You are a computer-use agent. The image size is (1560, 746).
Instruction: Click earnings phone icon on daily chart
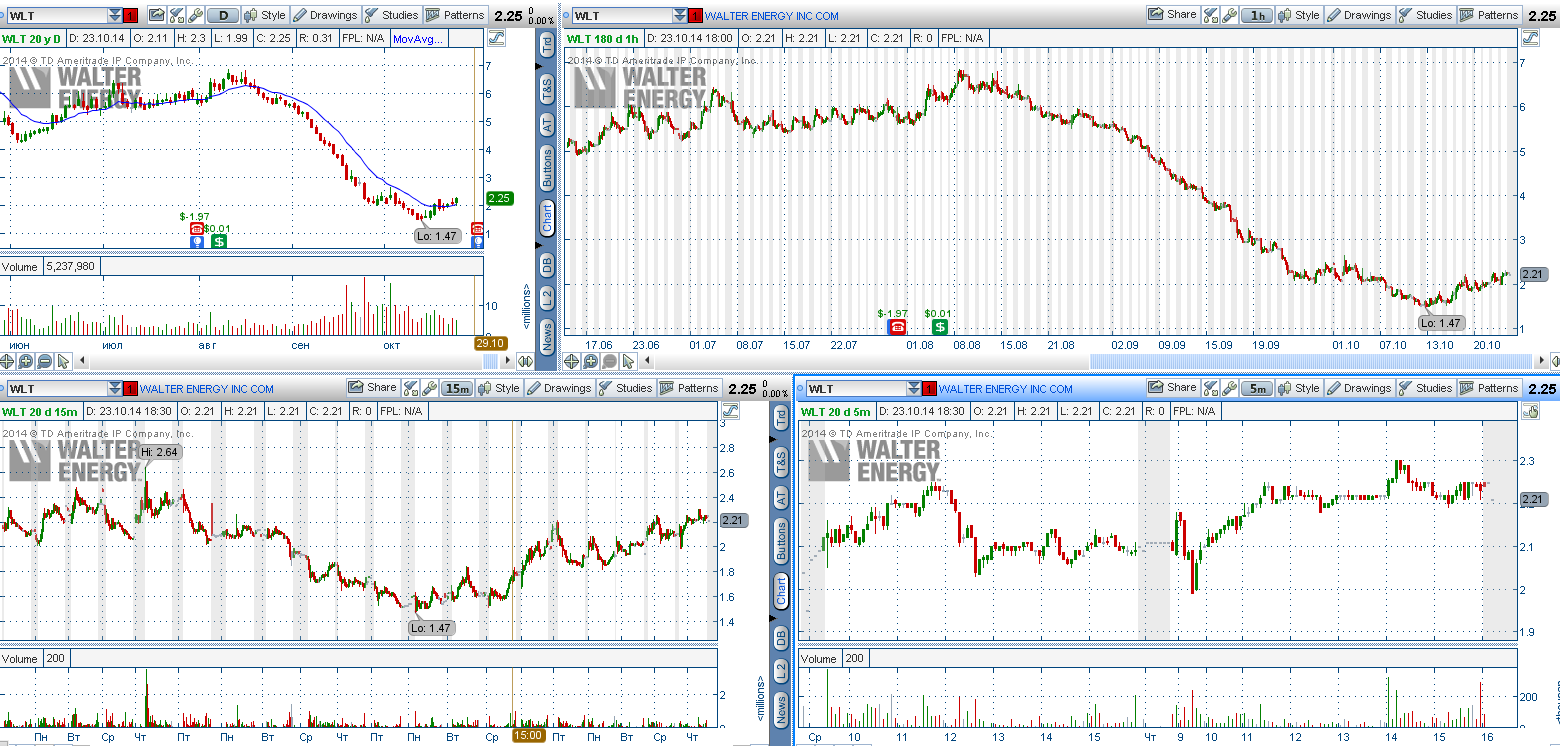click(x=197, y=229)
